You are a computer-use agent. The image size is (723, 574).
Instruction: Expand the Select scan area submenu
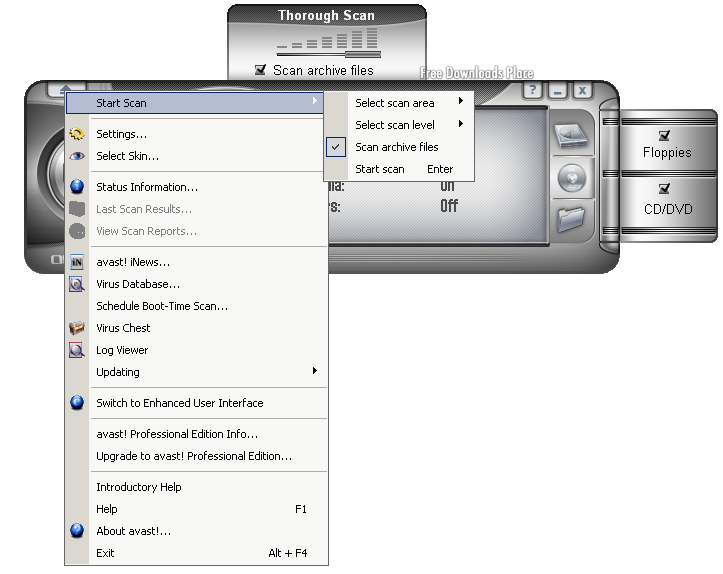(x=399, y=103)
